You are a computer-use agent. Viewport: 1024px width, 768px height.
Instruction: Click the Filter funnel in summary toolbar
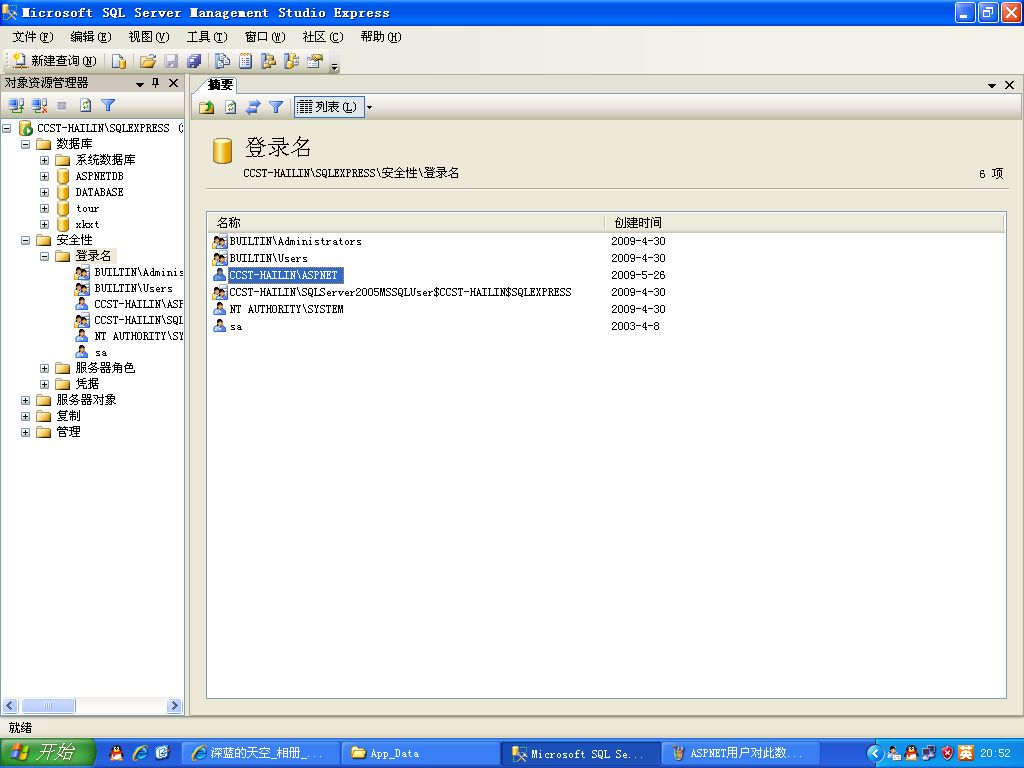pyautogui.click(x=276, y=107)
